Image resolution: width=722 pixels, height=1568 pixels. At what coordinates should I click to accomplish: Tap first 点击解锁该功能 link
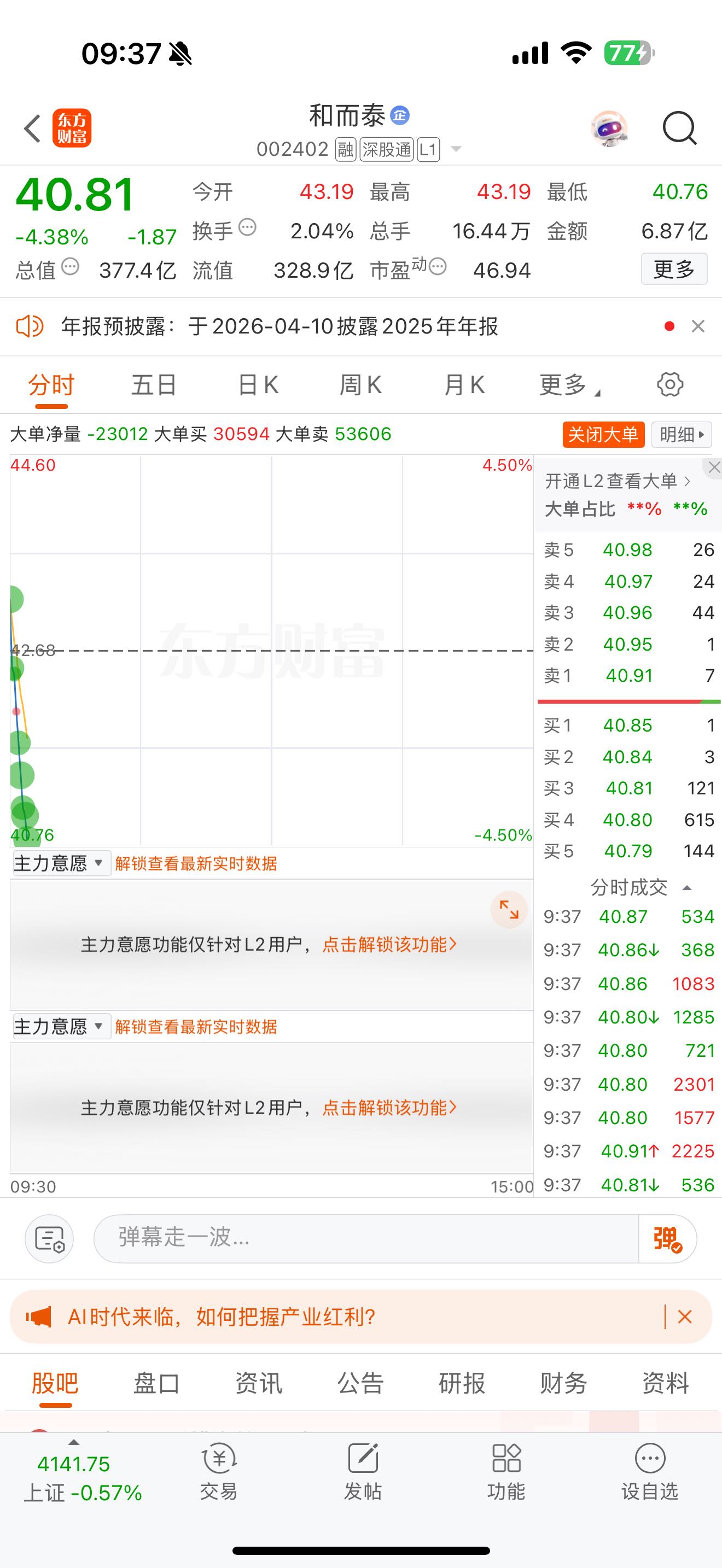point(389,945)
